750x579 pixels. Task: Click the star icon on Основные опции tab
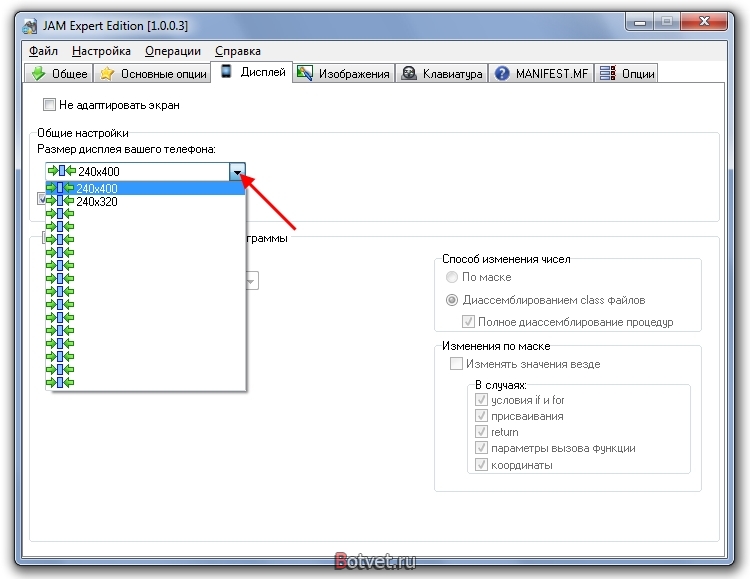pyautogui.click(x=107, y=74)
